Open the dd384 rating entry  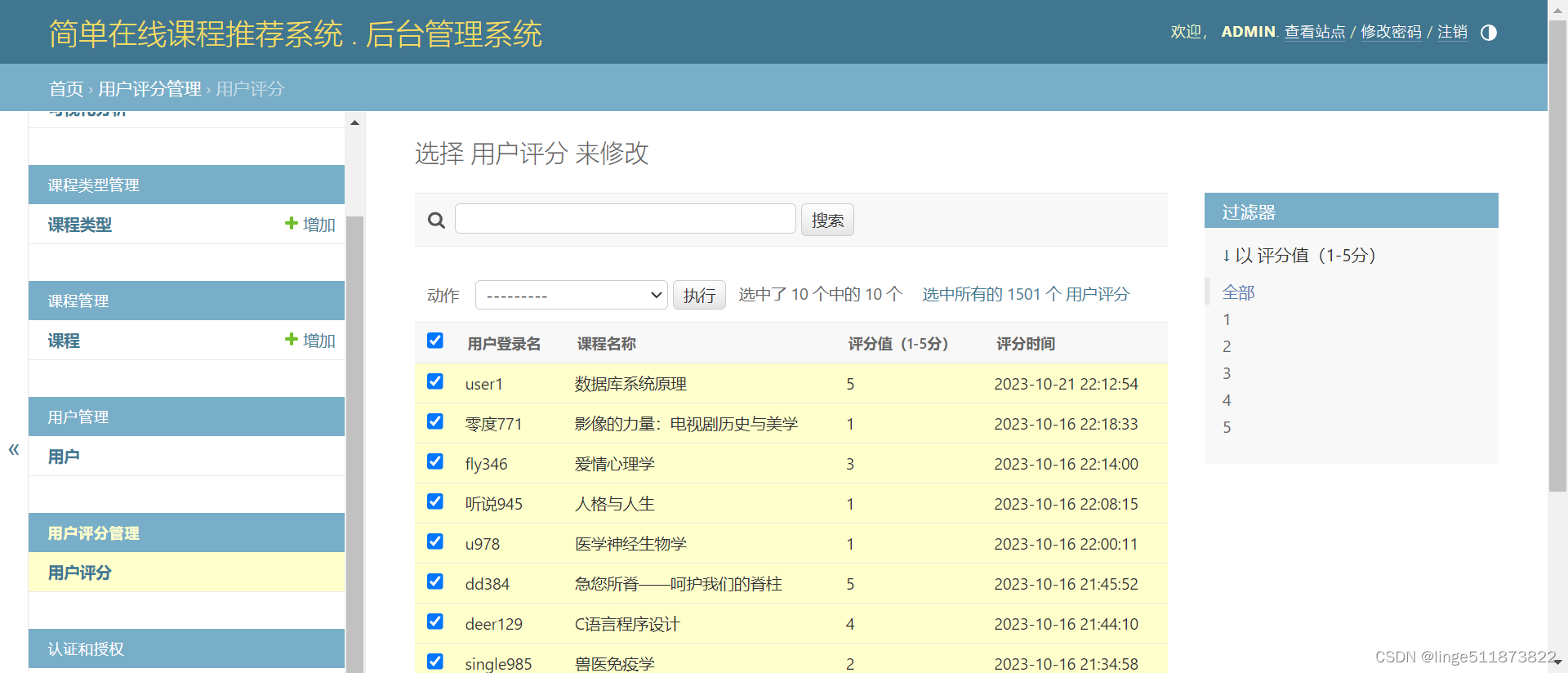pos(487,584)
